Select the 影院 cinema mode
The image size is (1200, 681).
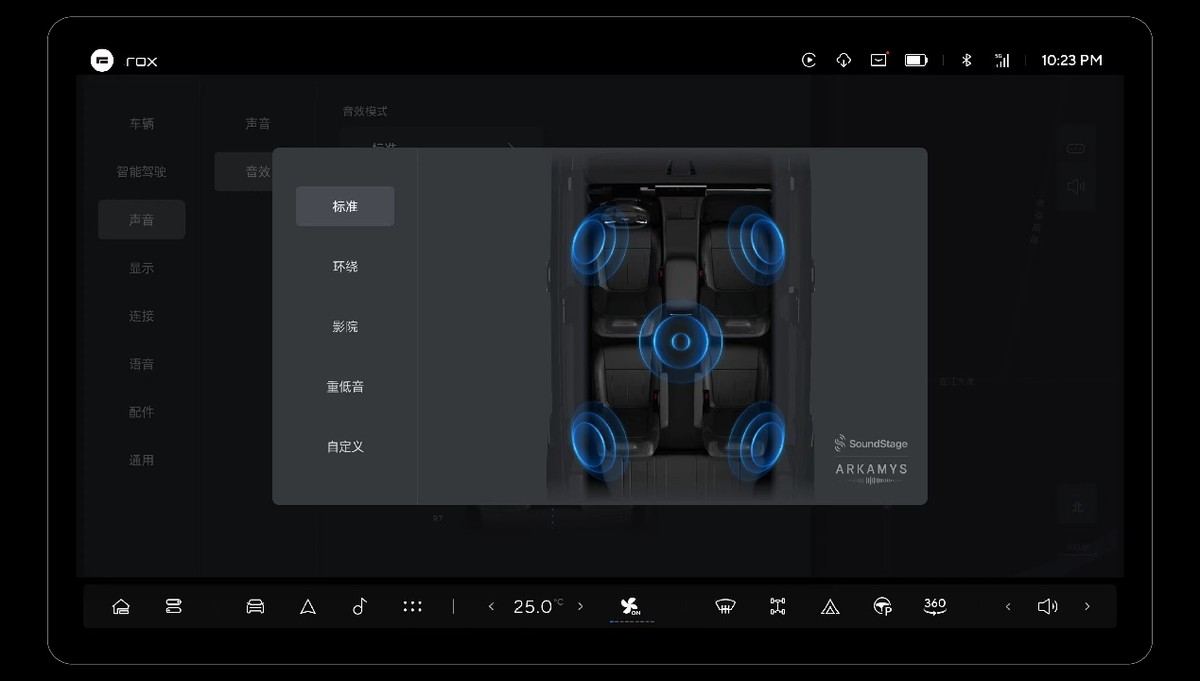pyautogui.click(x=345, y=326)
